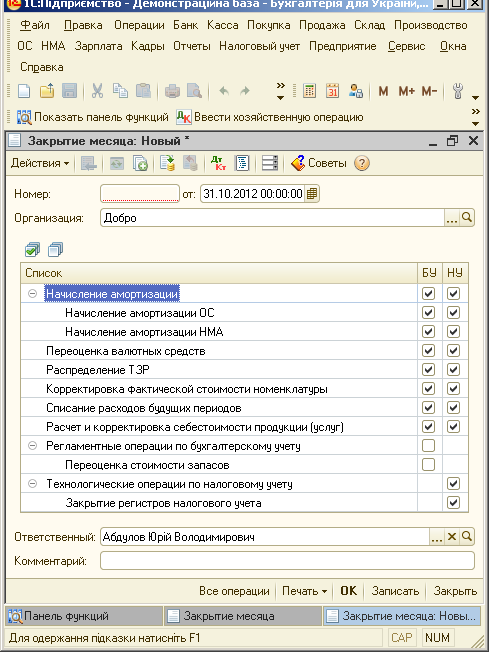Switch to the Панель функций window tab
The image size is (489, 652).
[85, 616]
